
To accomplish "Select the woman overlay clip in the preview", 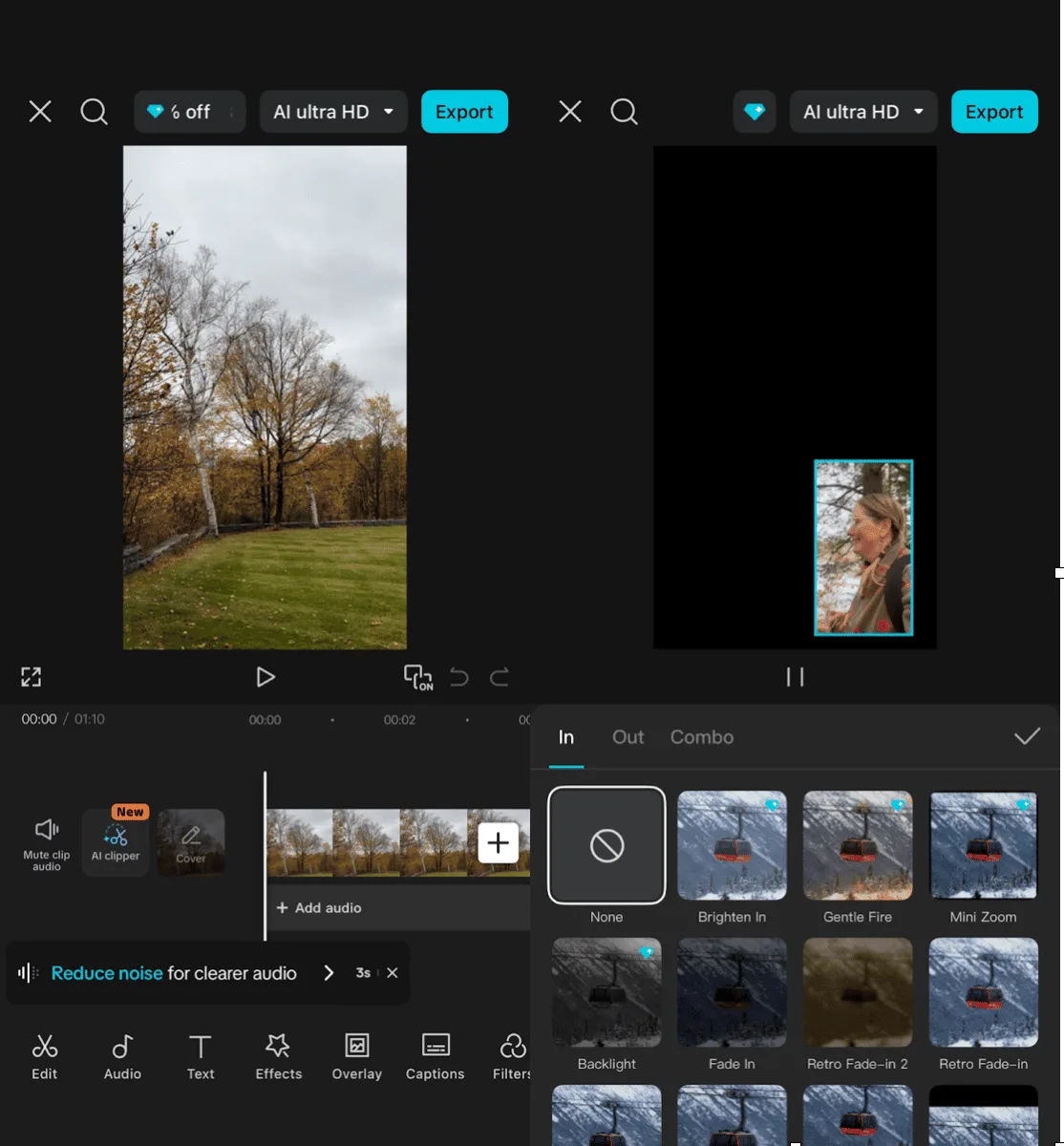I will click(863, 548).
